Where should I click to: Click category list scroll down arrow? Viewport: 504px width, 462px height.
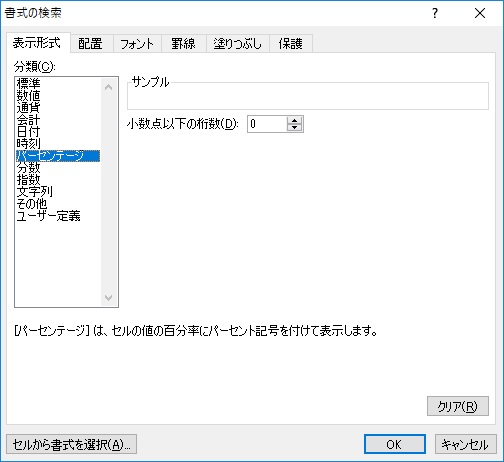click(109, 297)
